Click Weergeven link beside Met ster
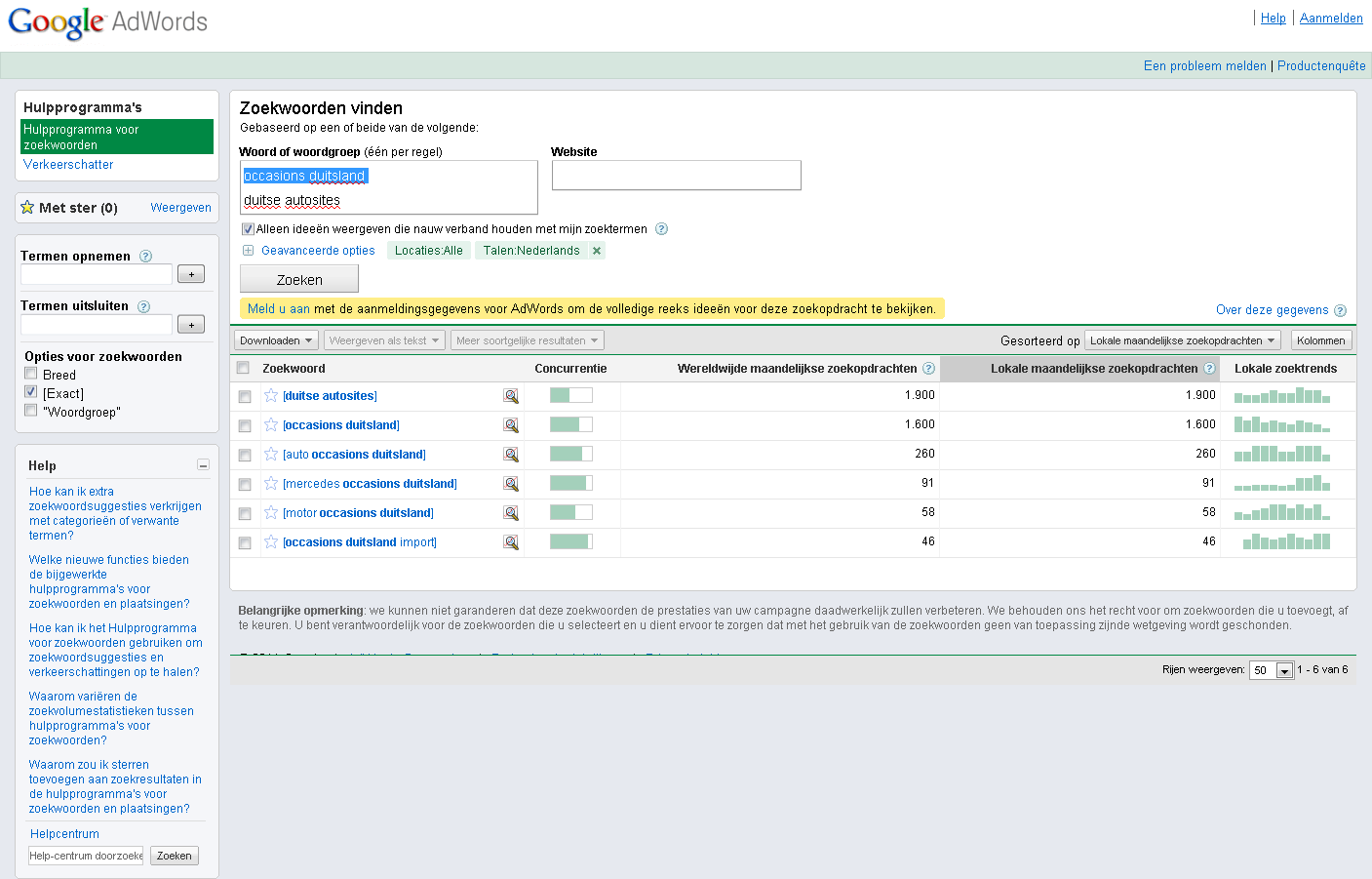The image size is (1372, 879). point(180,208)
